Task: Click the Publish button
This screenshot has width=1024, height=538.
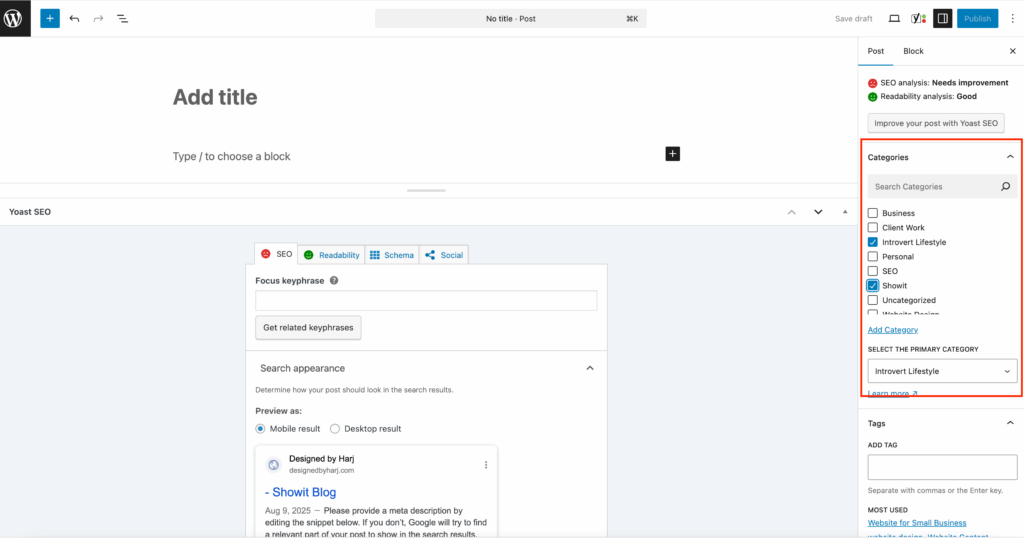Action: (x=977, y=18)
